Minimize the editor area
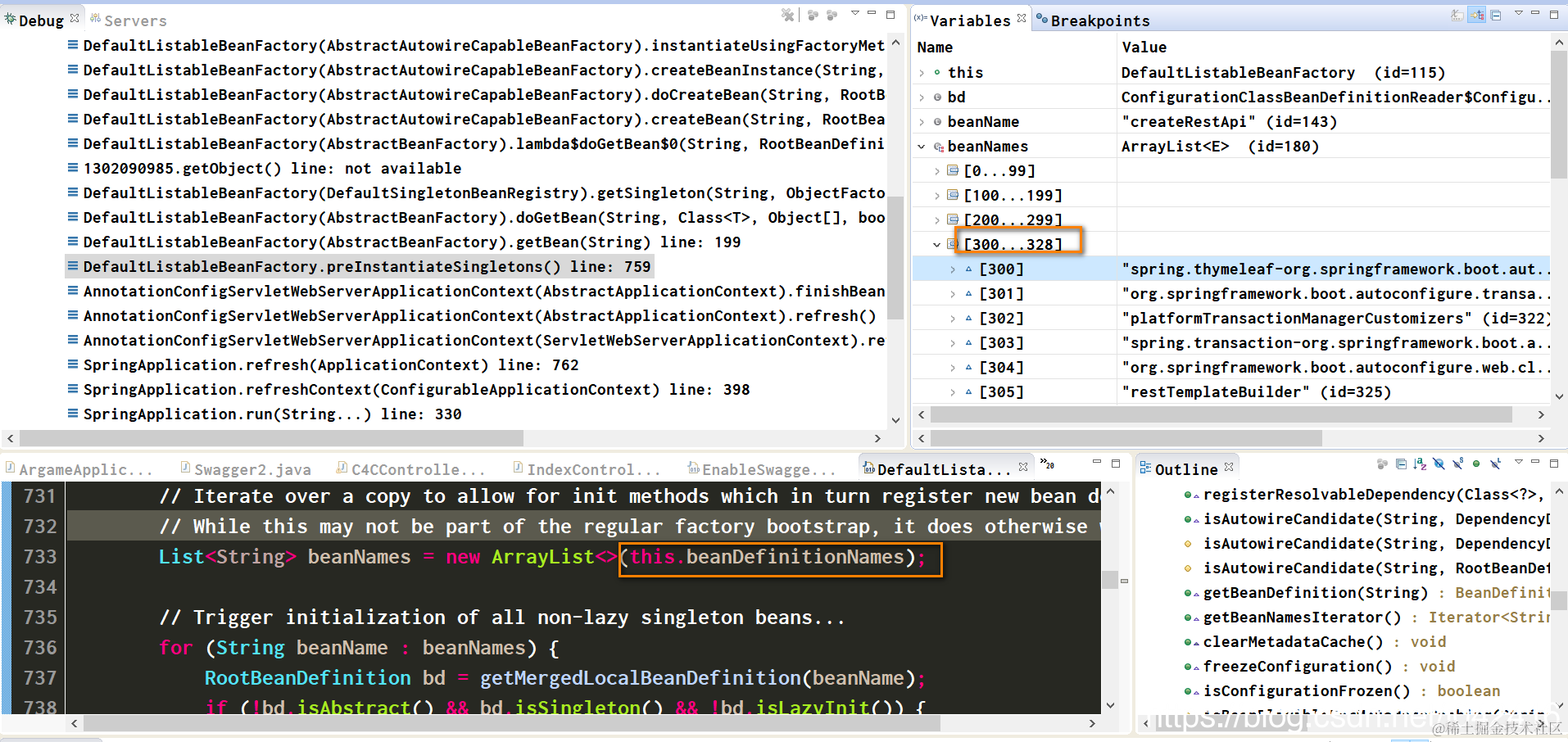Viewport: 1568px width, 742px height. pos(1097,462)
